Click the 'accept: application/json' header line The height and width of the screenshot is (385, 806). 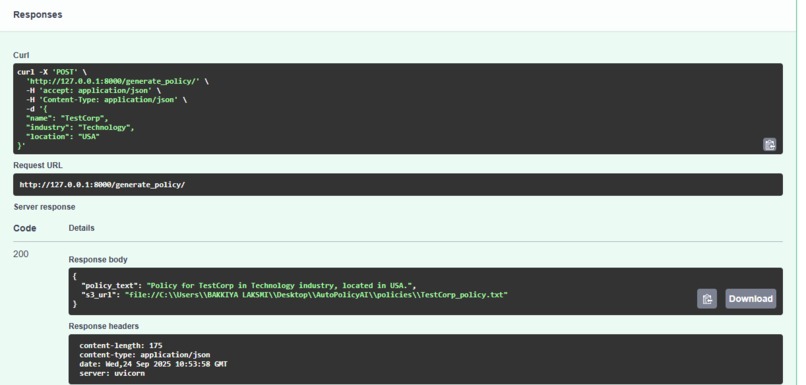click(x=94, y=90)
